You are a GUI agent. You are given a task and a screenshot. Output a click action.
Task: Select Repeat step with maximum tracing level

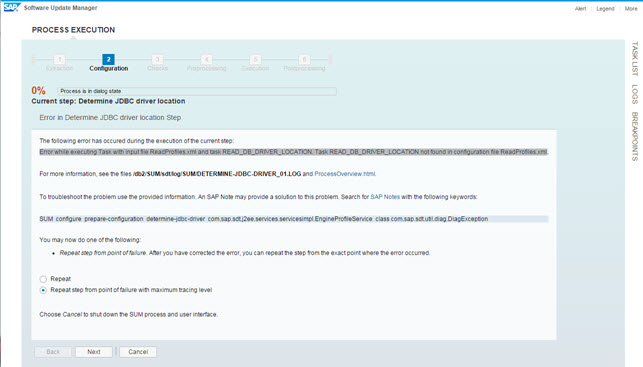[43, 290]
